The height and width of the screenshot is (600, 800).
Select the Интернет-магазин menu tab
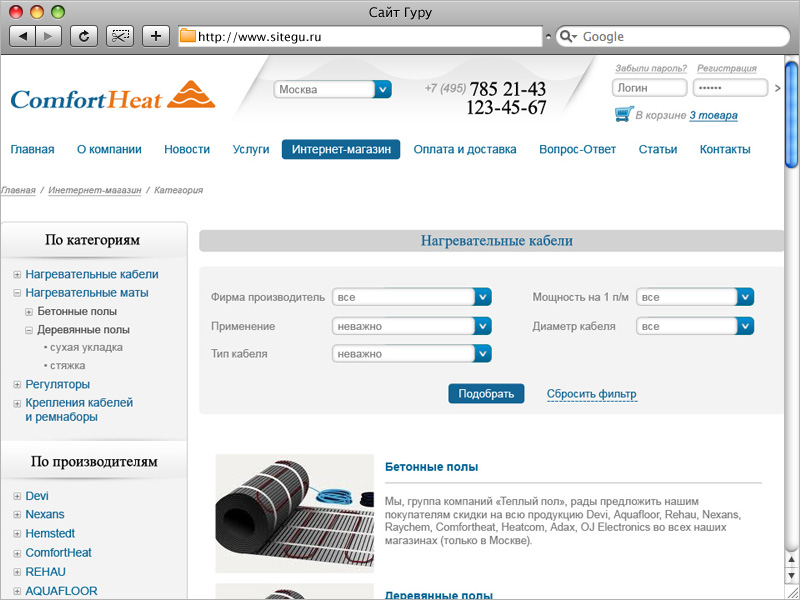click(341, 149)
